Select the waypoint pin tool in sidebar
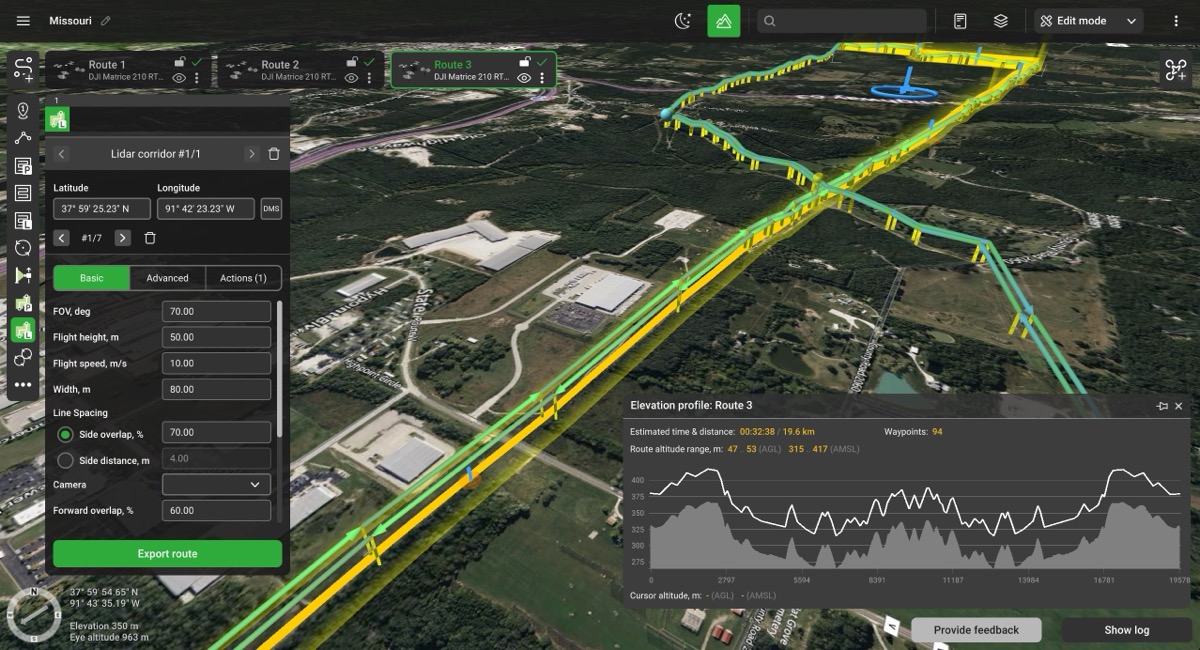 [23, 111]
